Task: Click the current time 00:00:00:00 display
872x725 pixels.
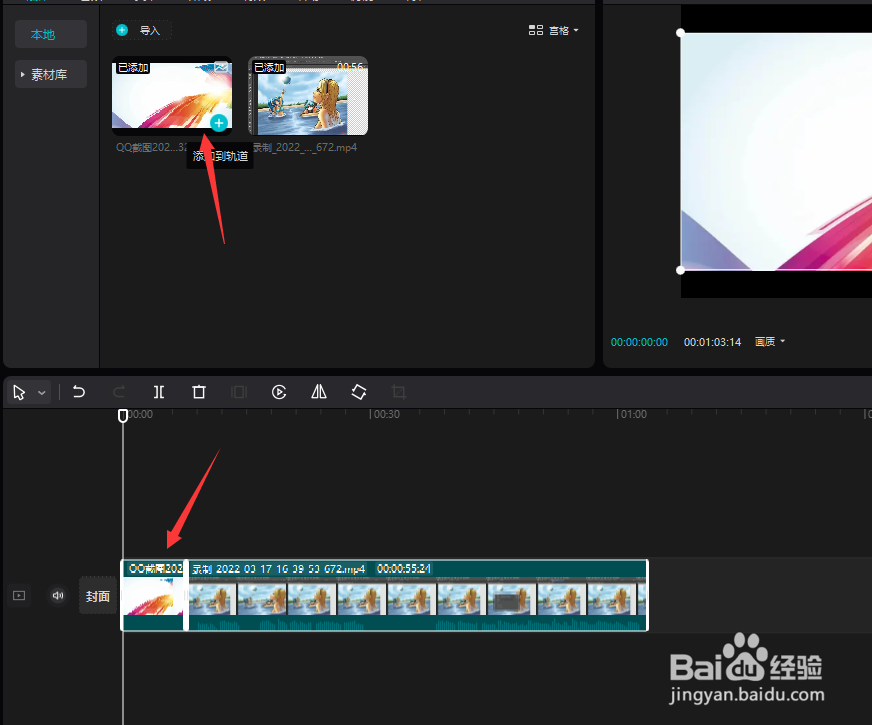Action: [639, 342]
